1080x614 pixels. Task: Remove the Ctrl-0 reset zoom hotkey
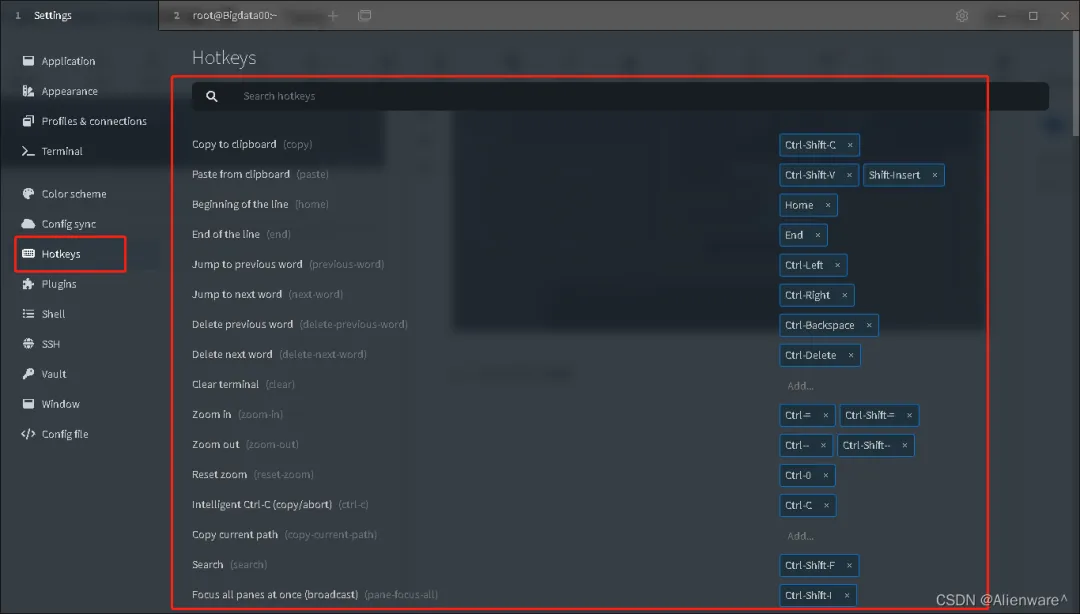point(826,475)
